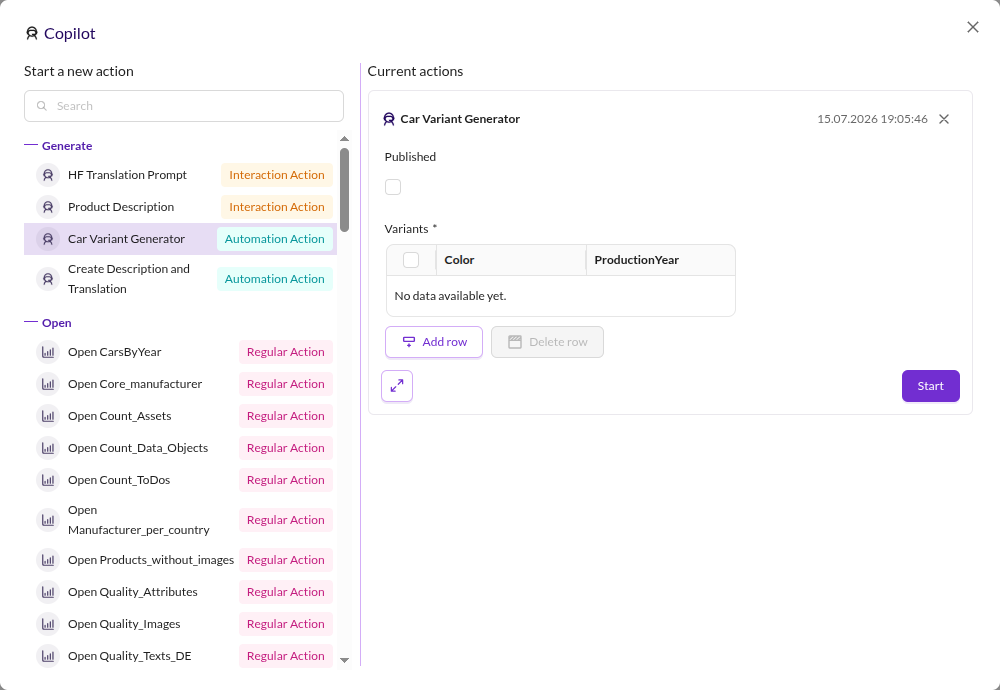This screenshot has width=1000, height=690.
Task: Click the Open Count_ToDos label
Action: (119, 480)
